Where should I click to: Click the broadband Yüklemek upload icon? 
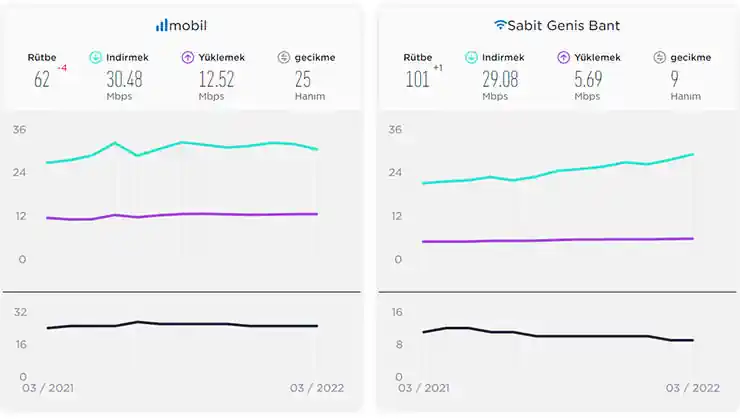coord(563,58)
